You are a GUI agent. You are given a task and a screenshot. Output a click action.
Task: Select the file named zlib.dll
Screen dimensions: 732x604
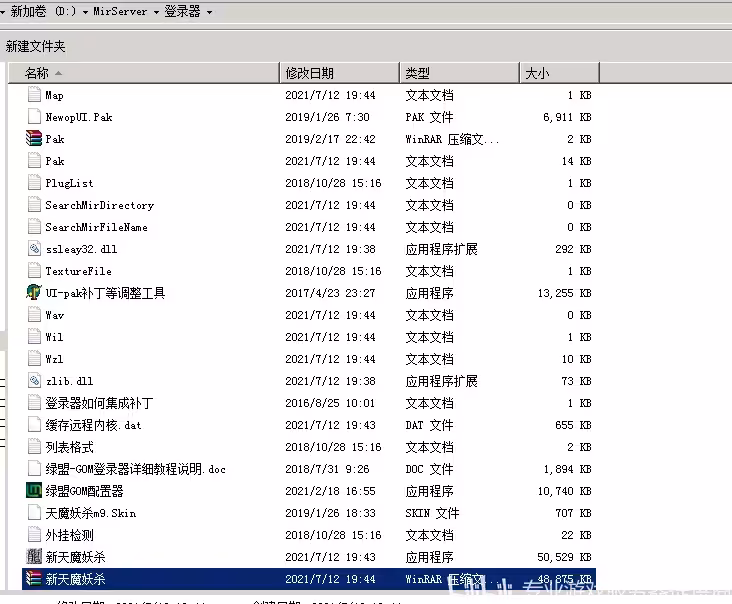pyautogui.click(x=69, y=381)
